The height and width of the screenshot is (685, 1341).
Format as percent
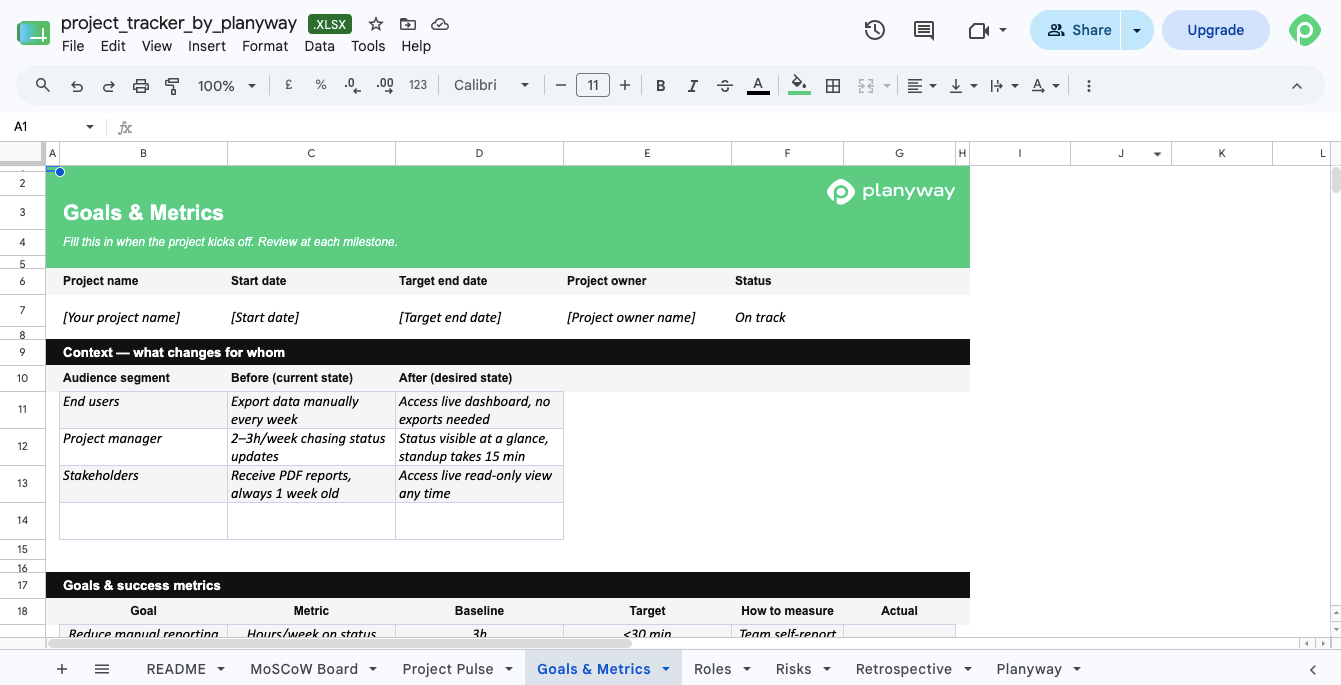321,86
